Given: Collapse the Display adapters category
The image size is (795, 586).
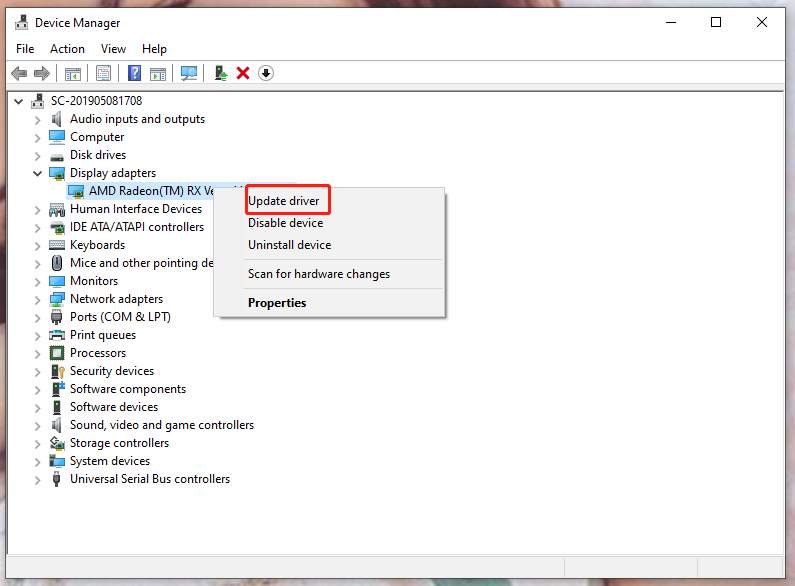Looking at the screenshot, I should (37, 173).
